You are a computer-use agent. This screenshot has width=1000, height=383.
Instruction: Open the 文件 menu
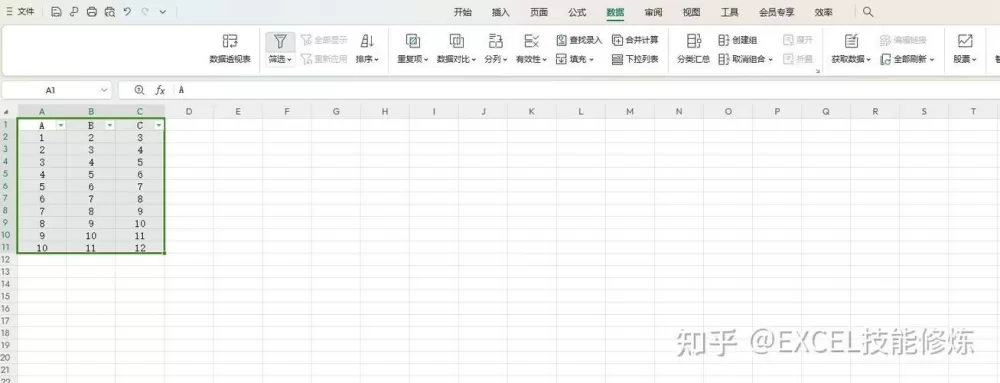(20, 11)
